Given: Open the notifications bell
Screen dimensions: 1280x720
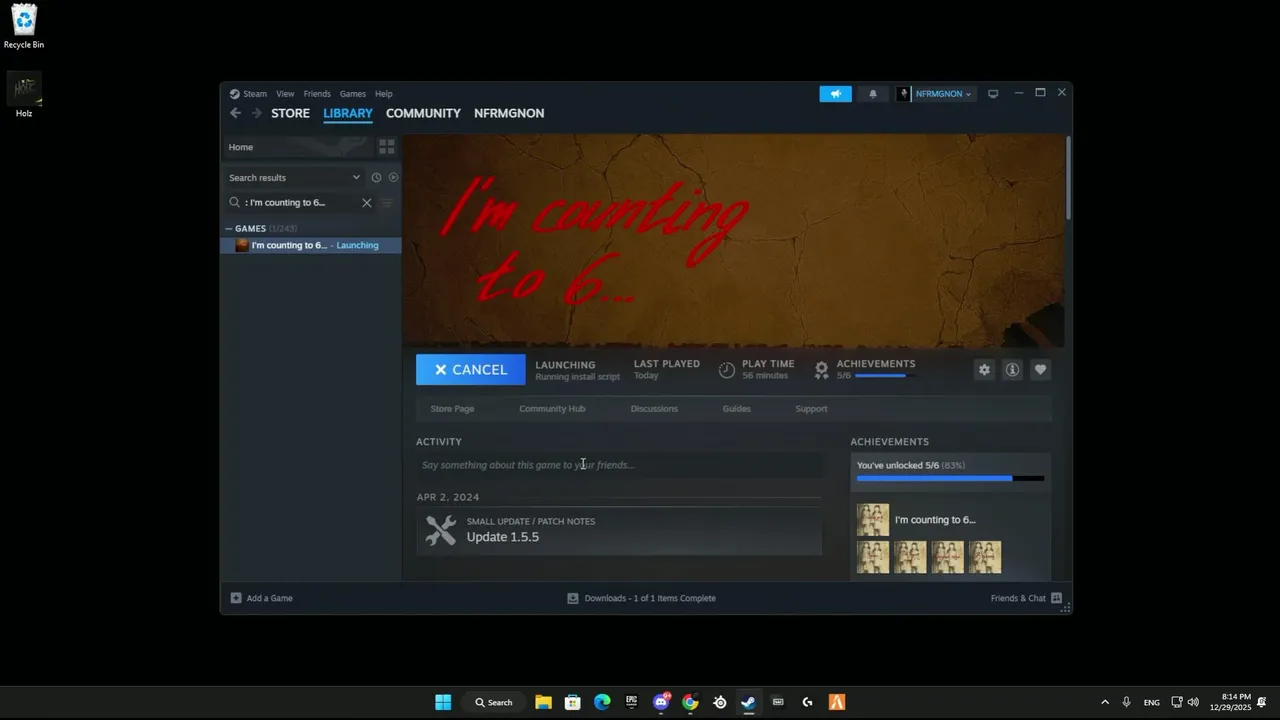Looking at the screenshot, I should point(872,94).
